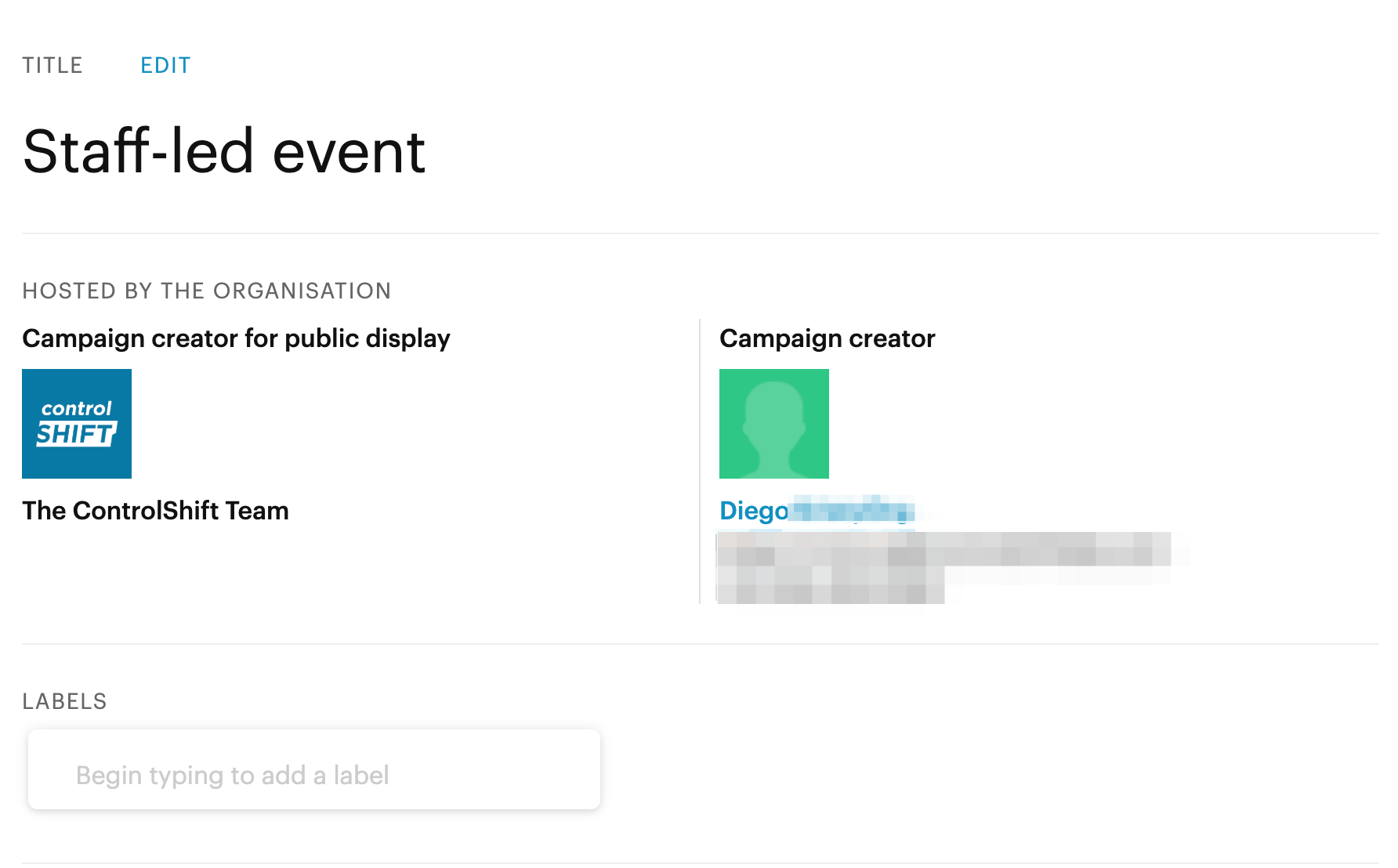Click the horizontal divider above LABELS

(x=701, y=644)
